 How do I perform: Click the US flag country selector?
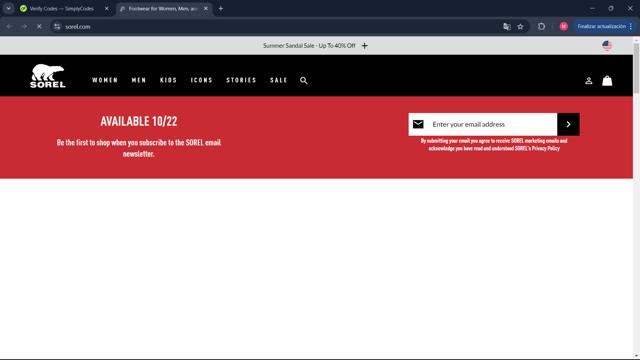(607, 45)
